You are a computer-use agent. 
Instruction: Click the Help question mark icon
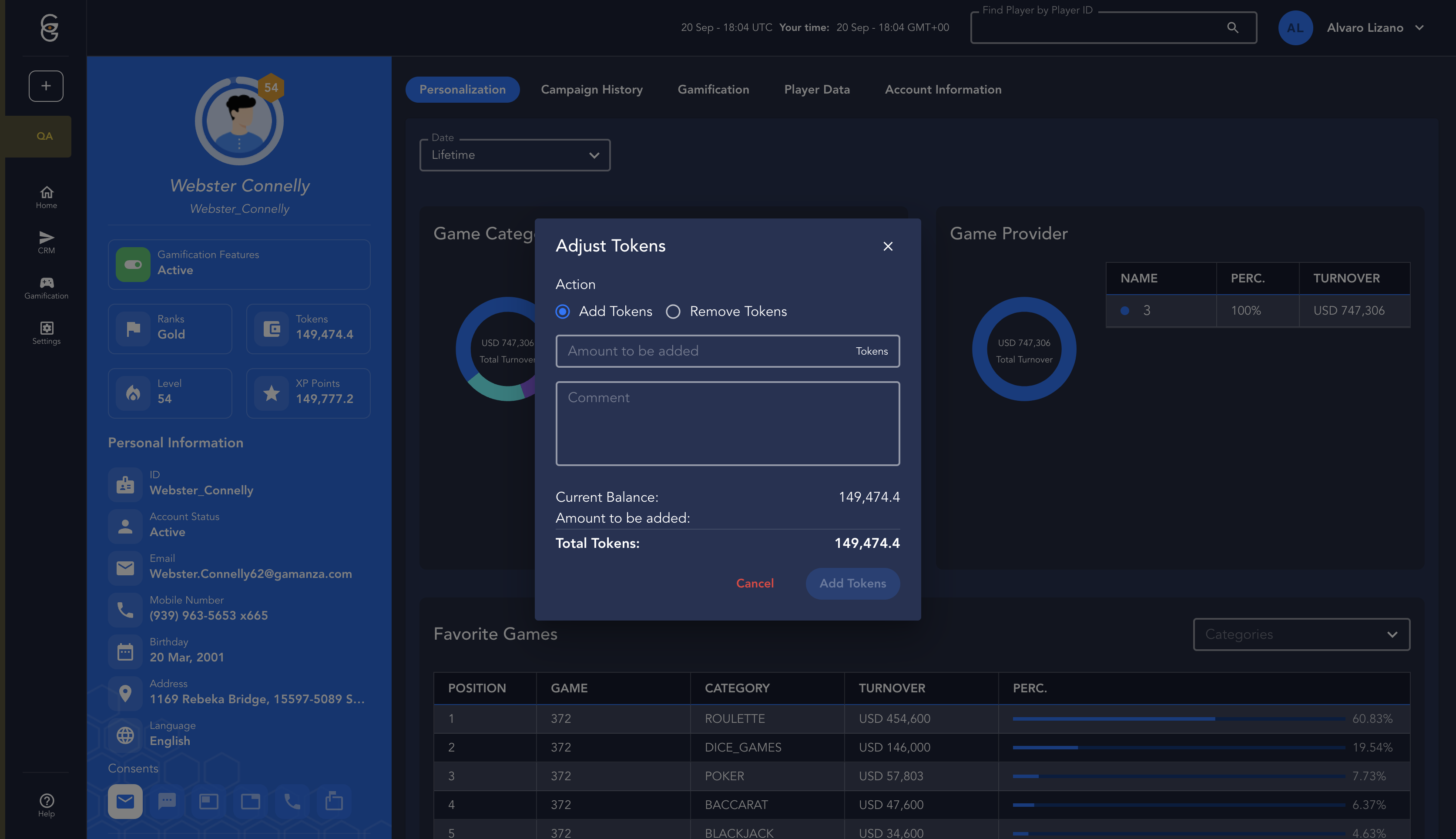pyautogui.click(x=46, y=801)
